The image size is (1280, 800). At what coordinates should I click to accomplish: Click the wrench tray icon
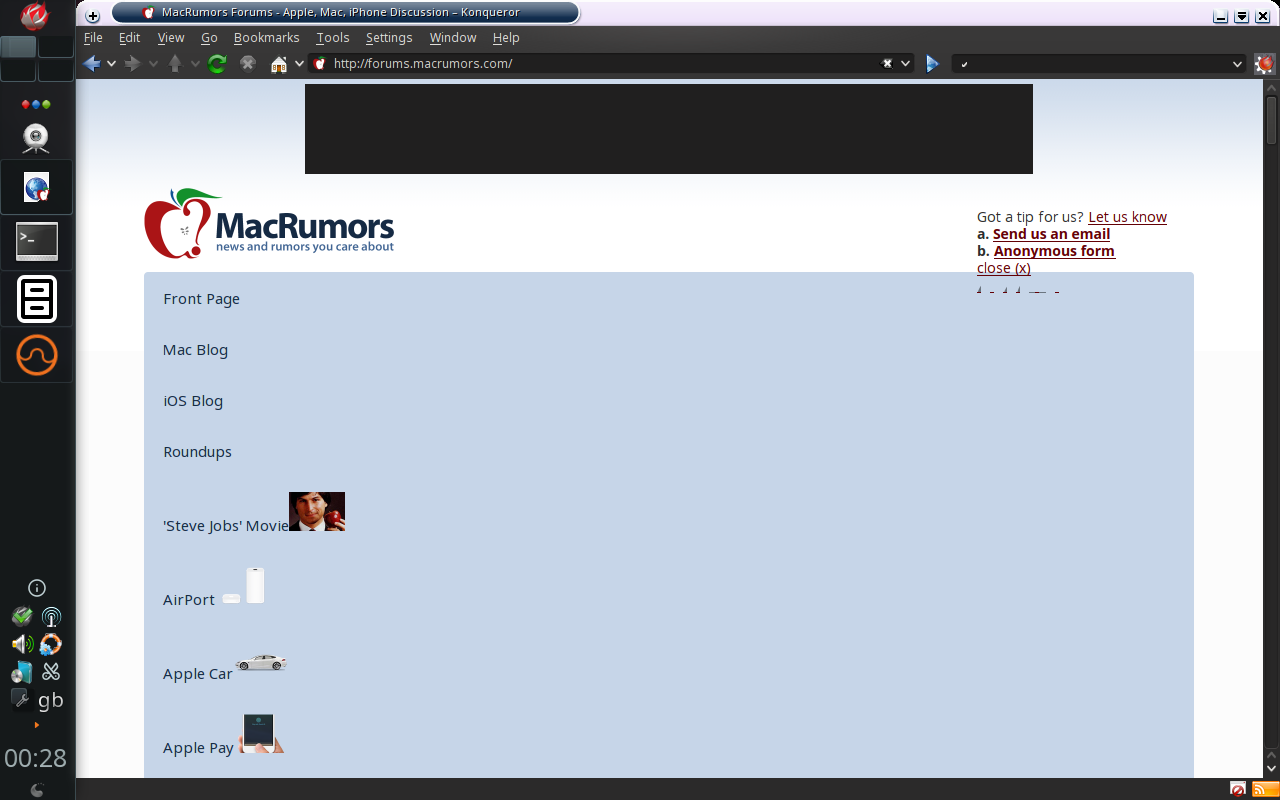(21, 699)
